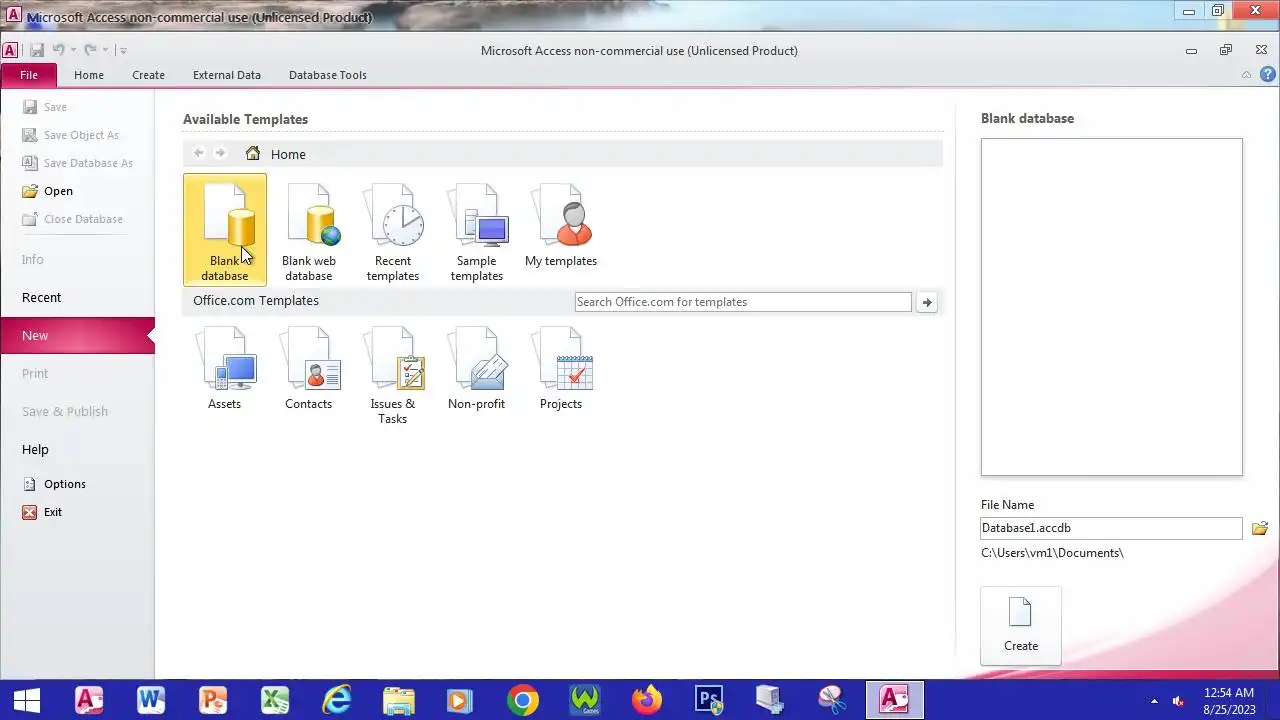The width and height of the screenshot is (1280, 720).
Task: Click the Windows Start button
Action: (x=27, y=700)
